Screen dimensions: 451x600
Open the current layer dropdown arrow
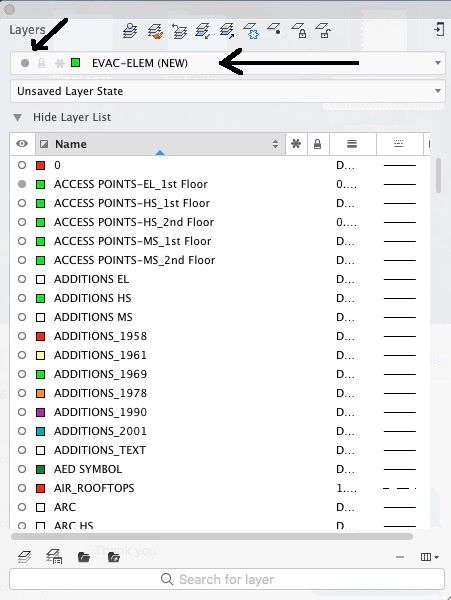(x=438, y=63)
